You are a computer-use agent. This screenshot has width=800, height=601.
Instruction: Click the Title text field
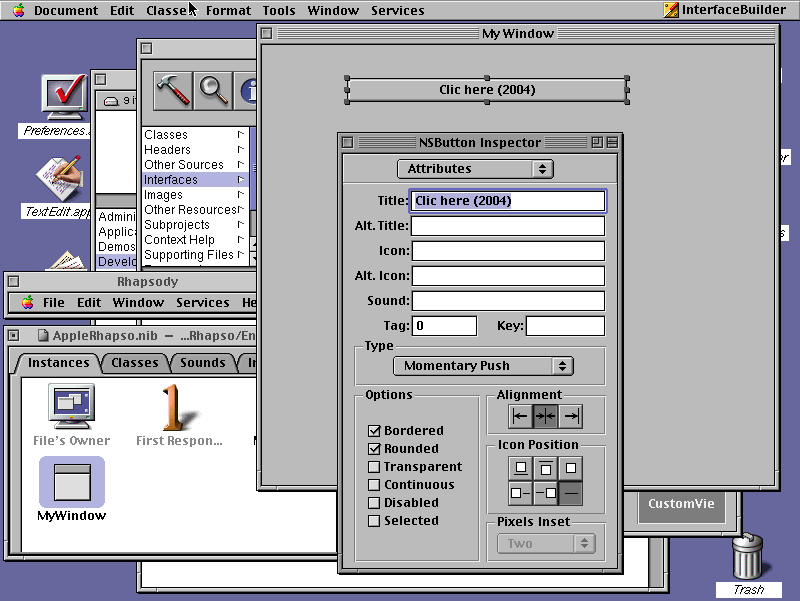tap(508, 201)
